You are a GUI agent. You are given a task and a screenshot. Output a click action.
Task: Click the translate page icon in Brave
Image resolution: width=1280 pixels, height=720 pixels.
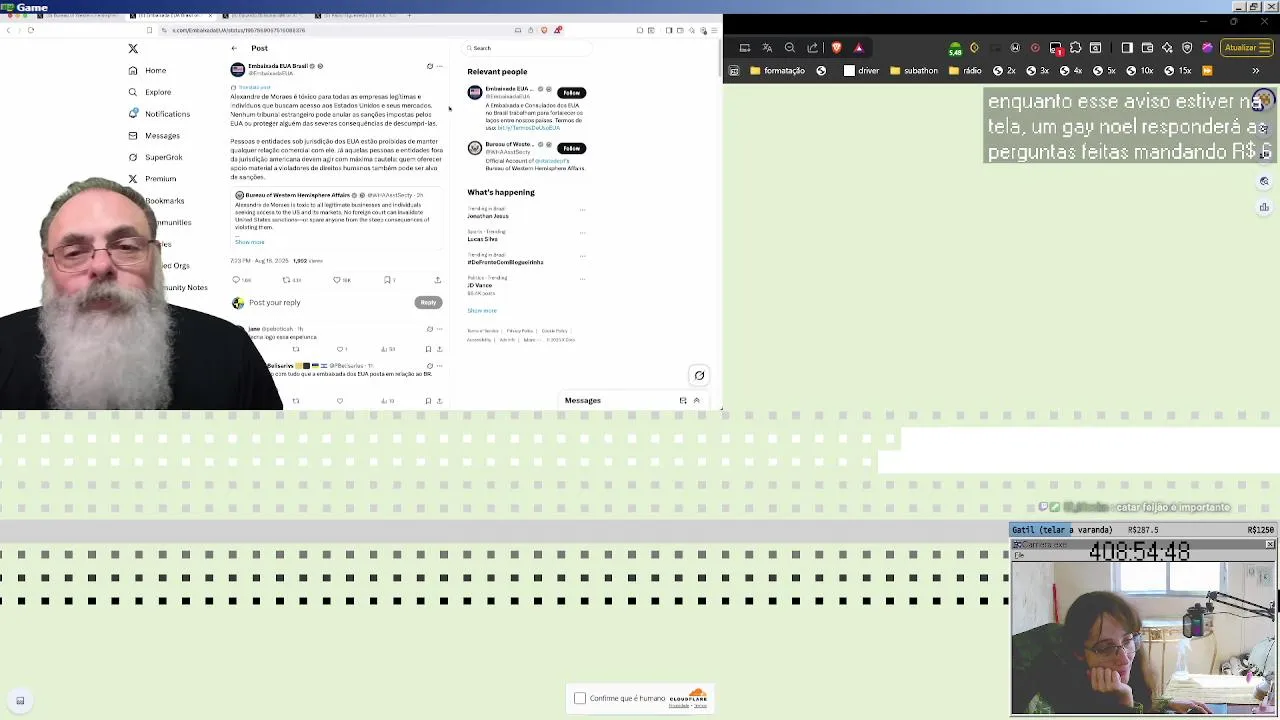pos(767,48)
